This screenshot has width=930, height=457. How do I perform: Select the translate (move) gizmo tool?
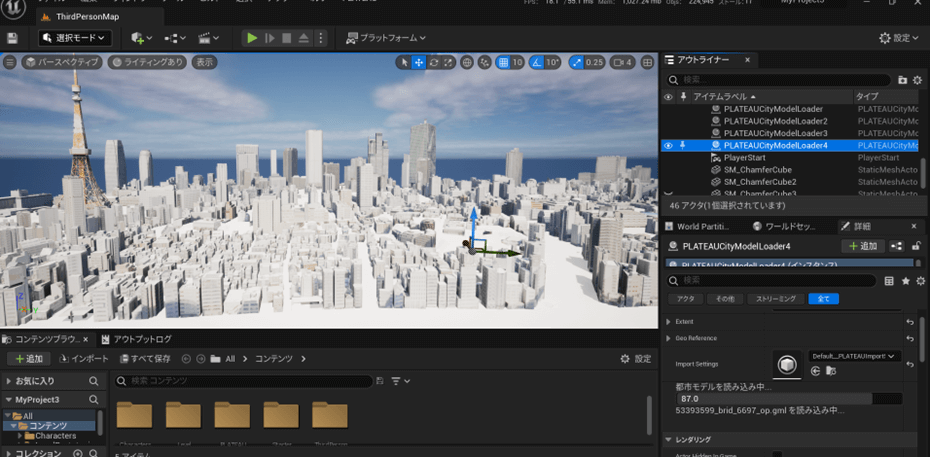pos(419,62)
